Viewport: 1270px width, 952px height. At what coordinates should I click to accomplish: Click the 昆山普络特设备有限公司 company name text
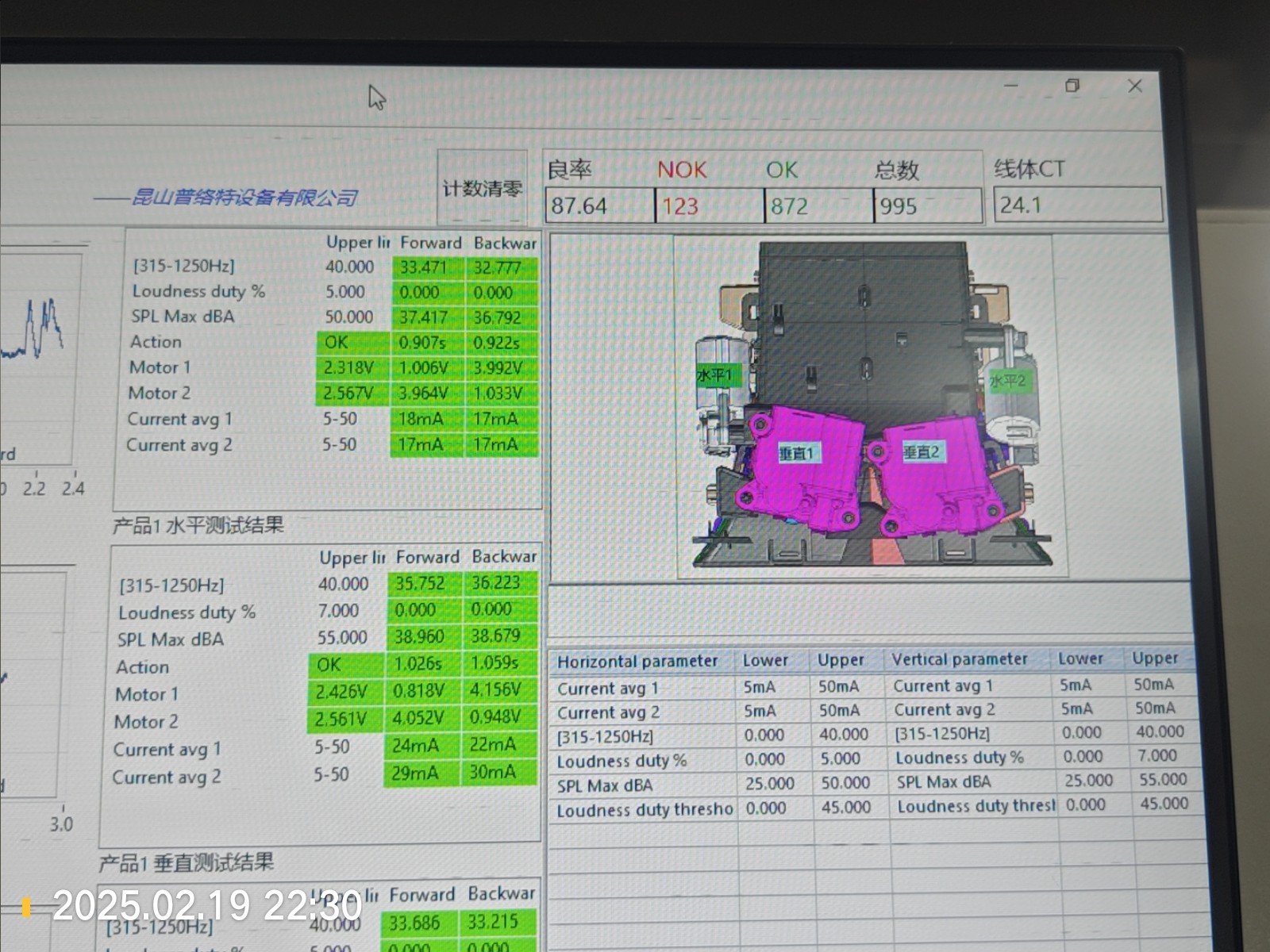point(244,197)
